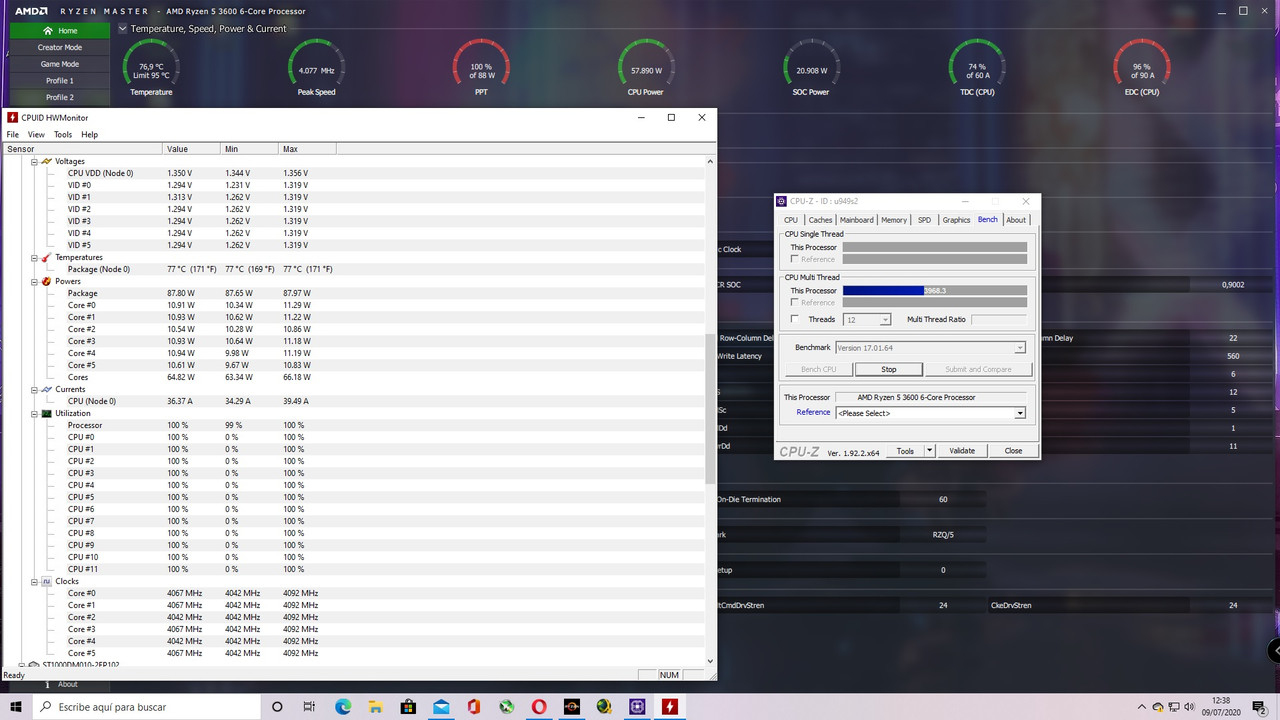Switch to the Memory tab in CPU-Z

(x=894, y=220)
